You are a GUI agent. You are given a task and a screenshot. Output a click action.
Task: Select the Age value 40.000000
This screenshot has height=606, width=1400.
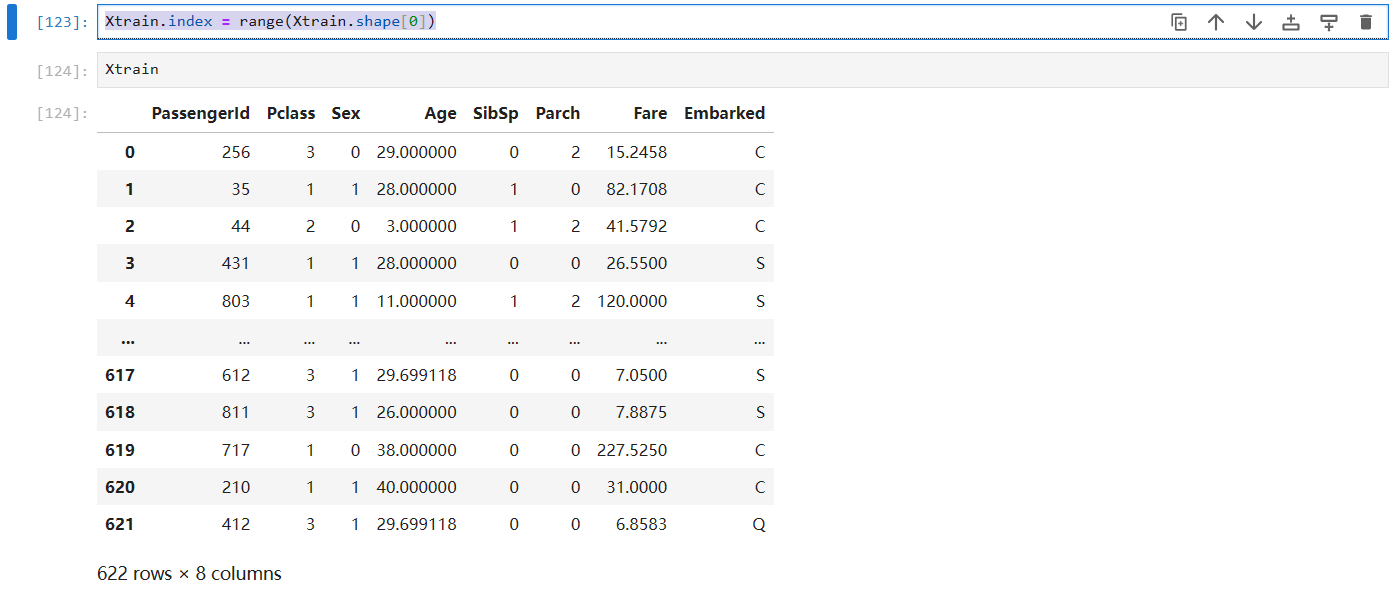[x=418, y=487]
